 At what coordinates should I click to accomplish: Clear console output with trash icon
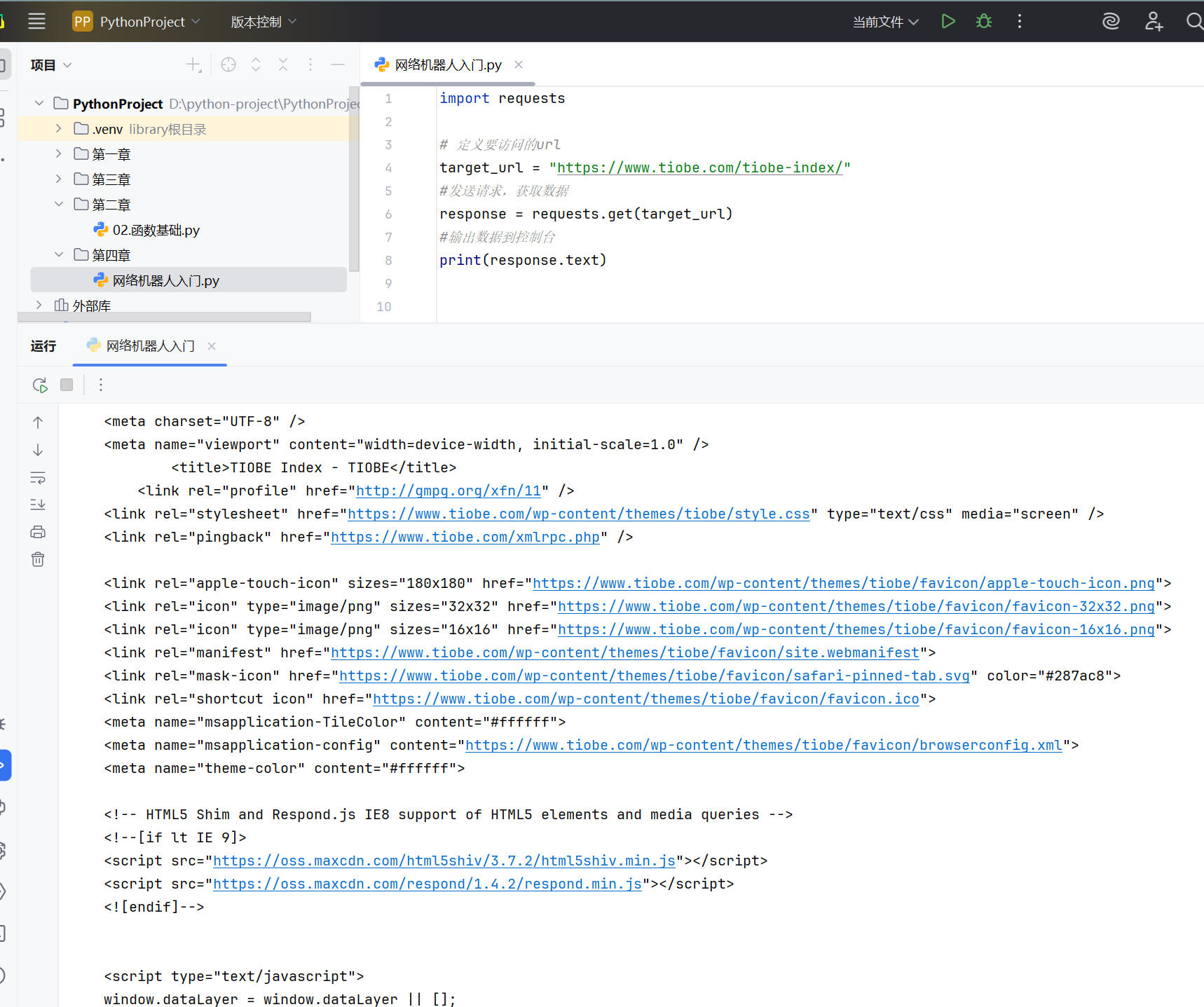pyautogui.click(x=38, y=559)
